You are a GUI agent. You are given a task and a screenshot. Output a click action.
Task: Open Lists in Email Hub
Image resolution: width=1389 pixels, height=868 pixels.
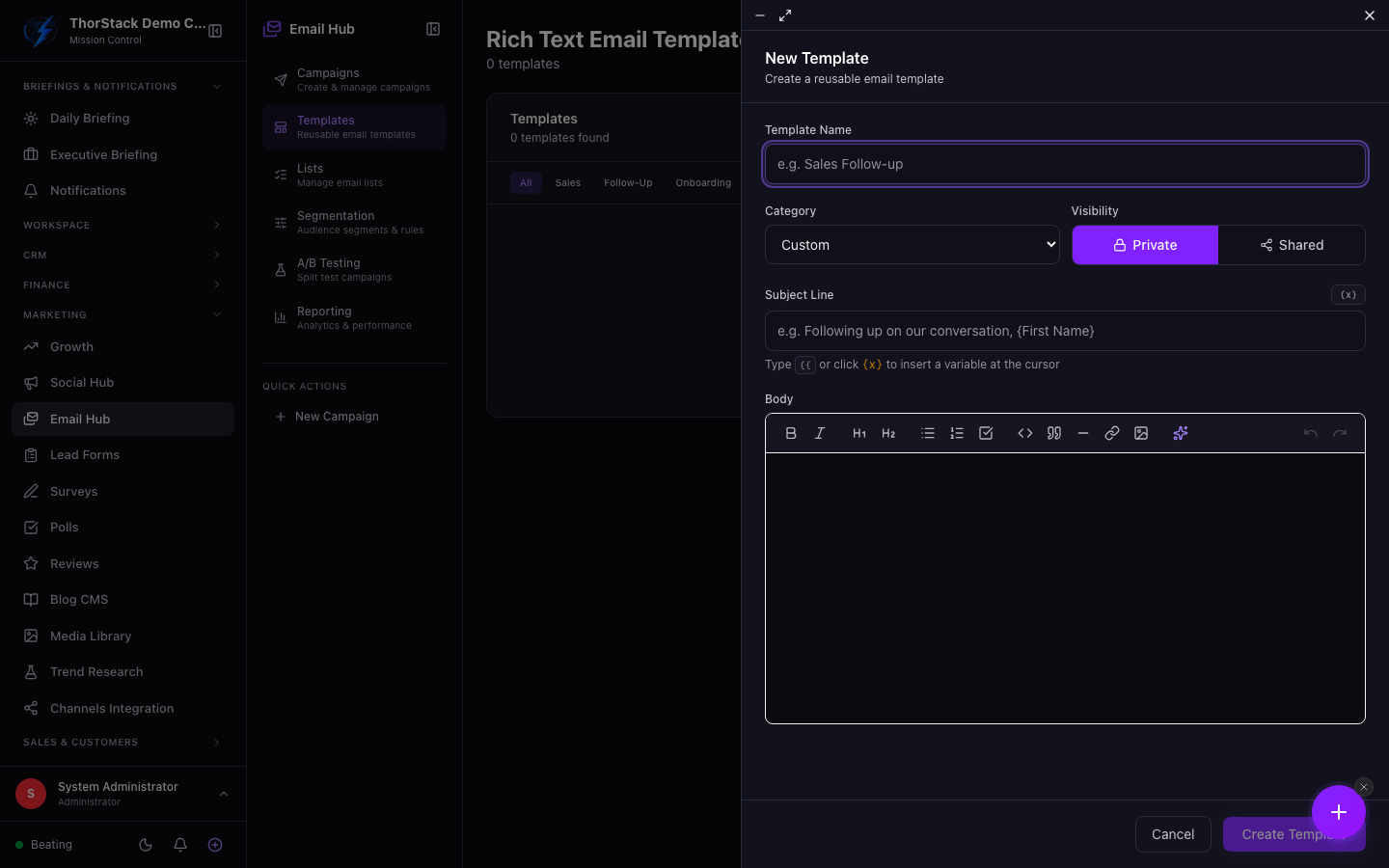(354, 176)
